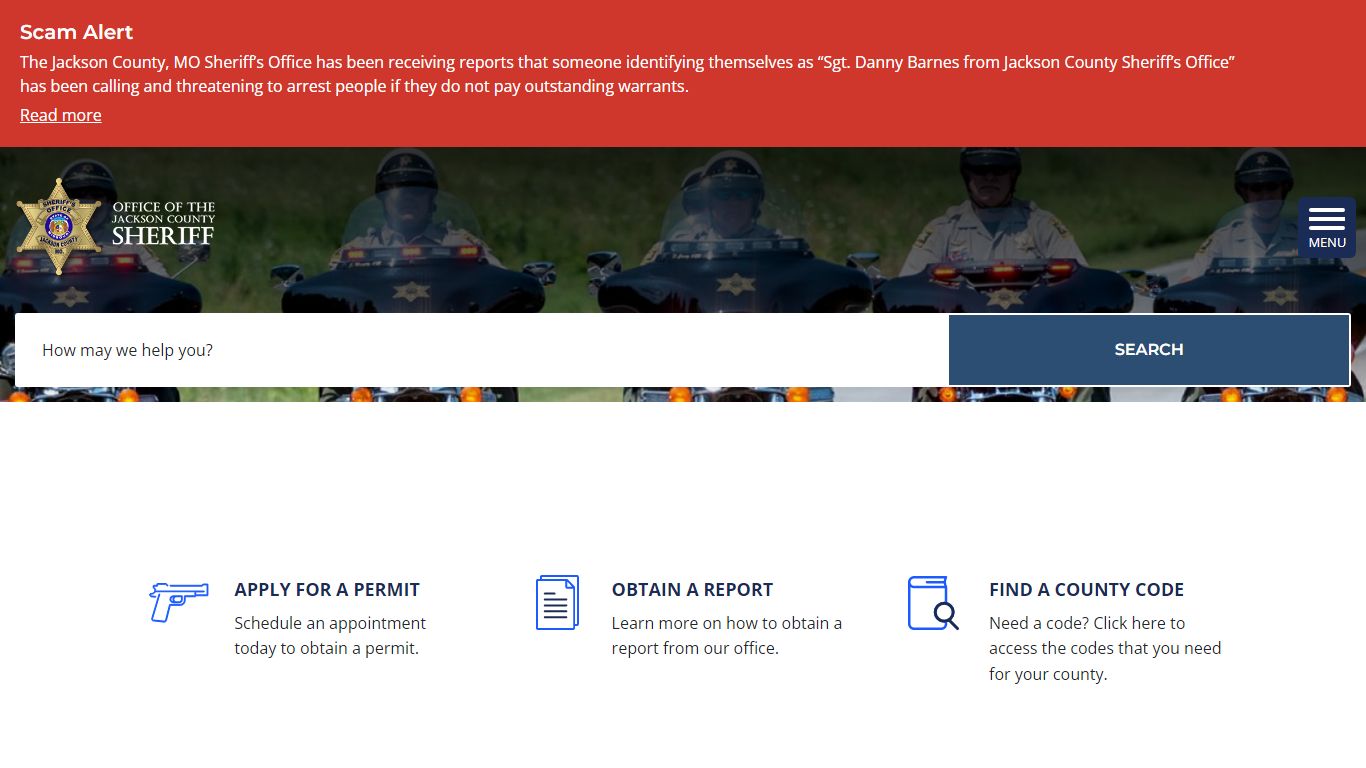Image resolution: width=1366 pixels, height=768 pixels.
Task: Click 'Schedule an appointment today' permit description
Action: click(330, 635)
